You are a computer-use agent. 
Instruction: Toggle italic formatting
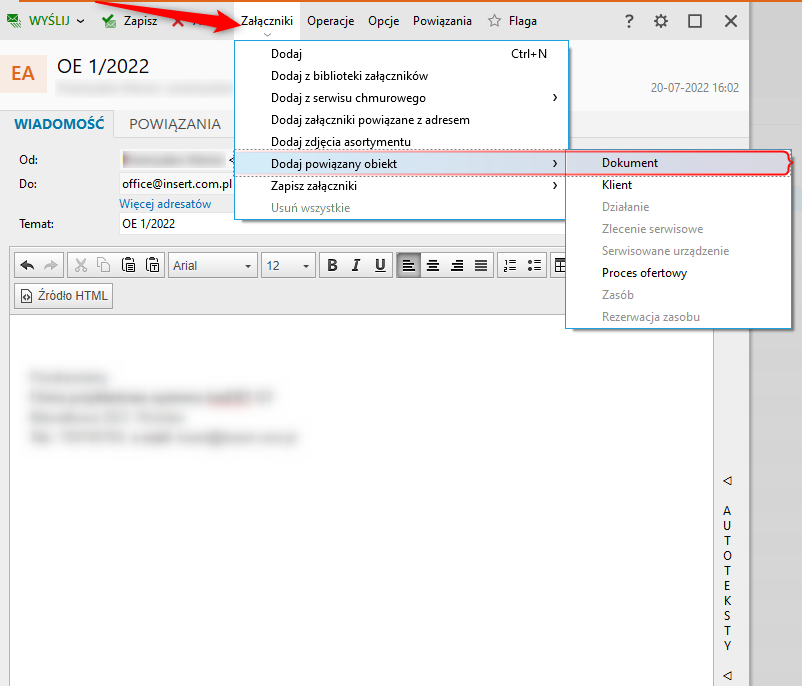coord(356,265)
